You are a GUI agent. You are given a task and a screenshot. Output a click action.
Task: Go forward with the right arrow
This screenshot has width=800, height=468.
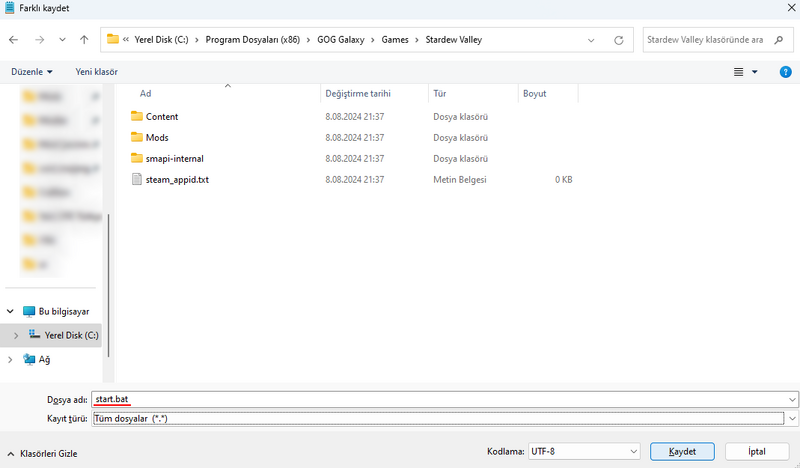(x=39, y=40)
